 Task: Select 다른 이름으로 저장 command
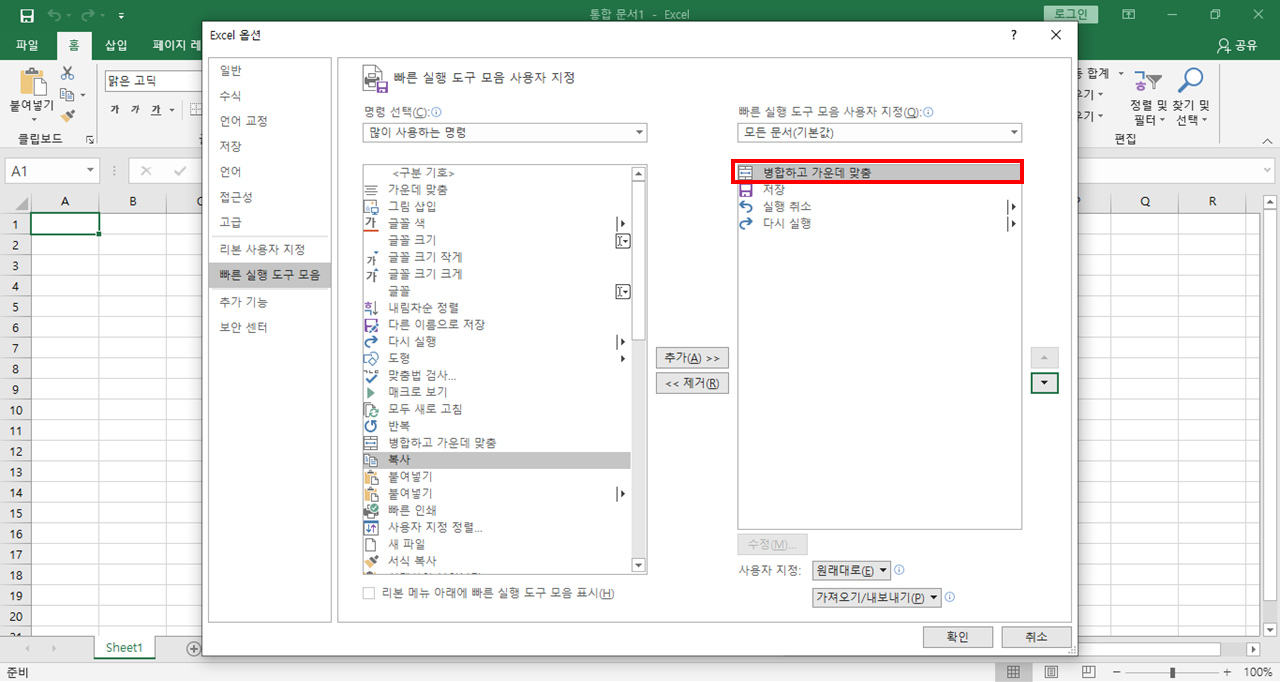[x=496, y=325]
